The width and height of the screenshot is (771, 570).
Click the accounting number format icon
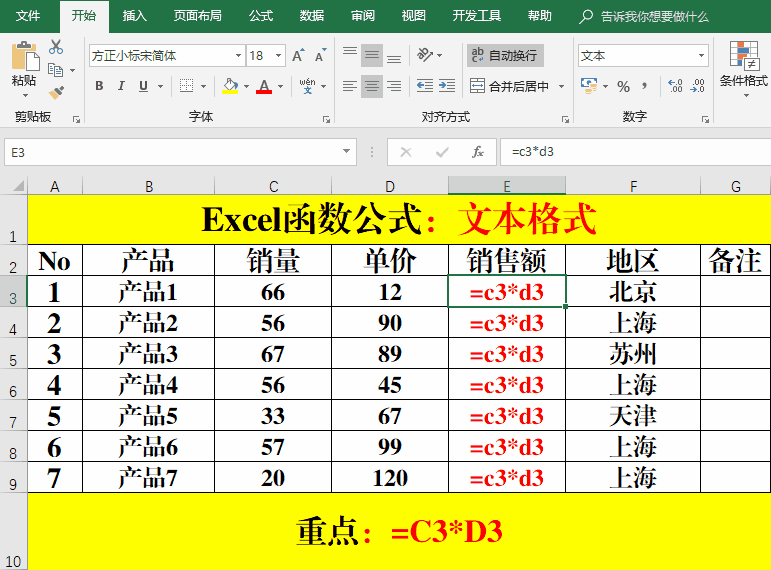pos(589,86)
